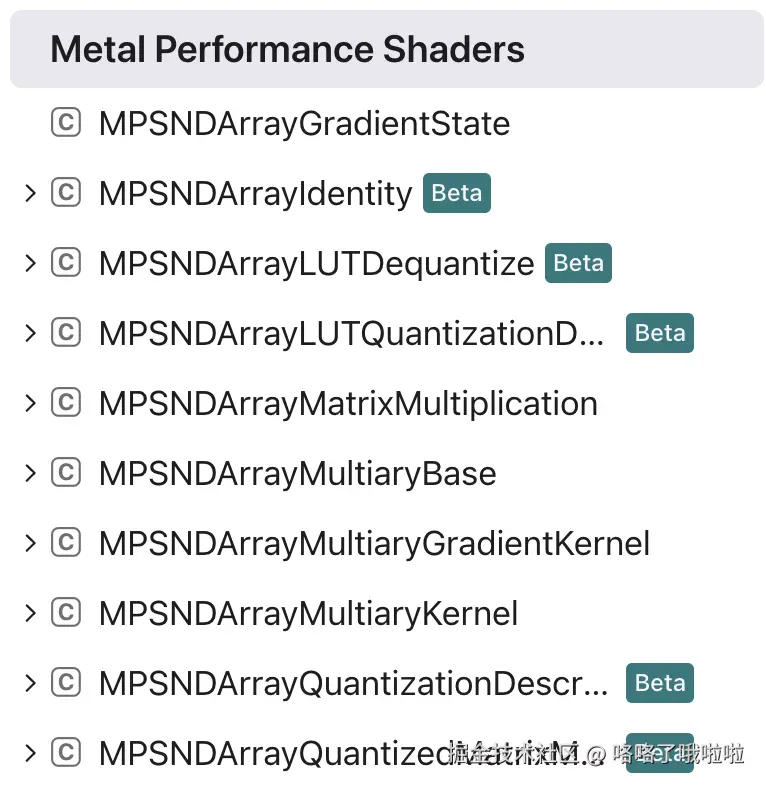Click the class icon beside MPSNDArrayGradientState

66,123
